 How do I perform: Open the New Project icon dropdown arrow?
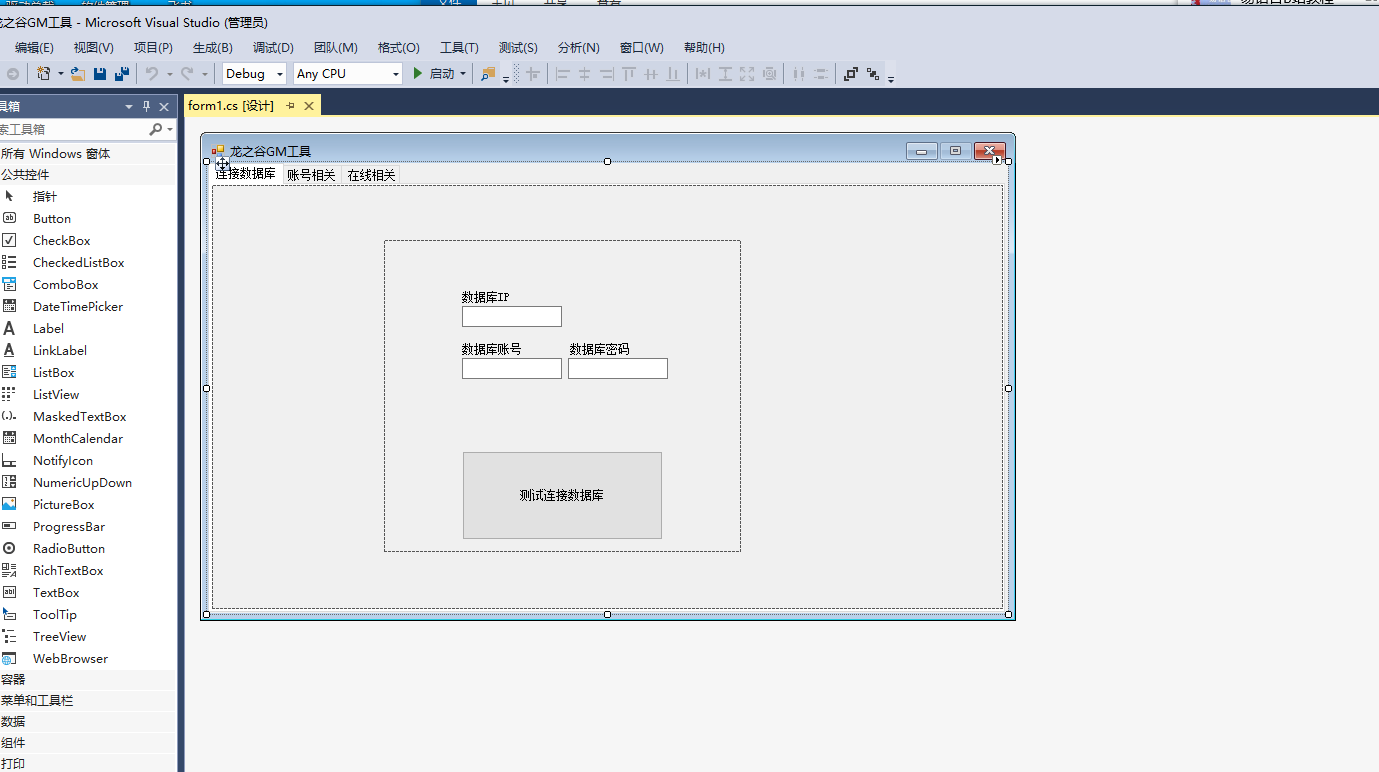click(x=60, y=73)
